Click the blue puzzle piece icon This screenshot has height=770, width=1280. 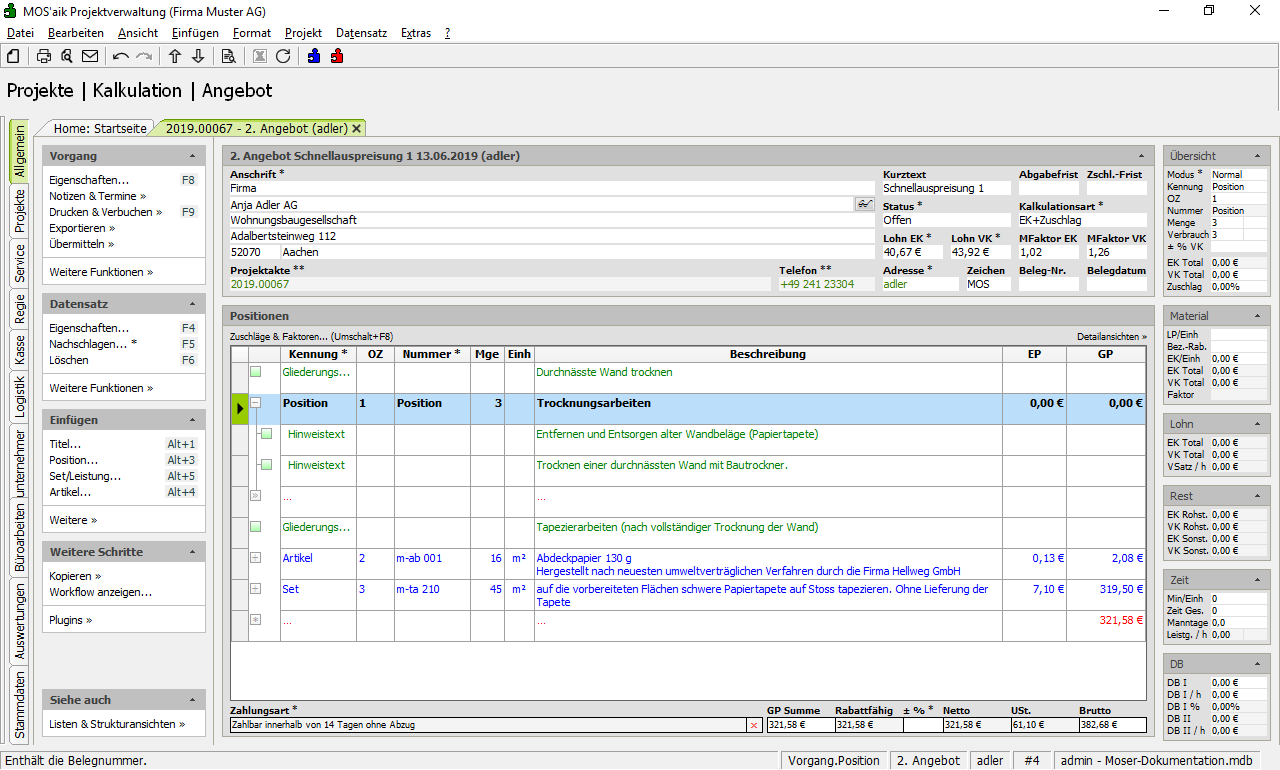point(314,56)
